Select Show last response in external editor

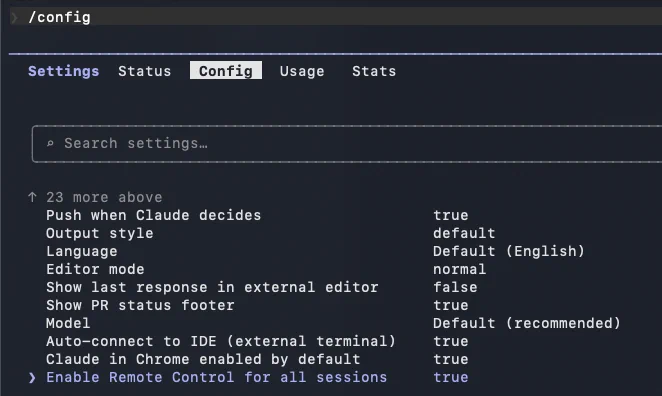[x=212, y=288]
